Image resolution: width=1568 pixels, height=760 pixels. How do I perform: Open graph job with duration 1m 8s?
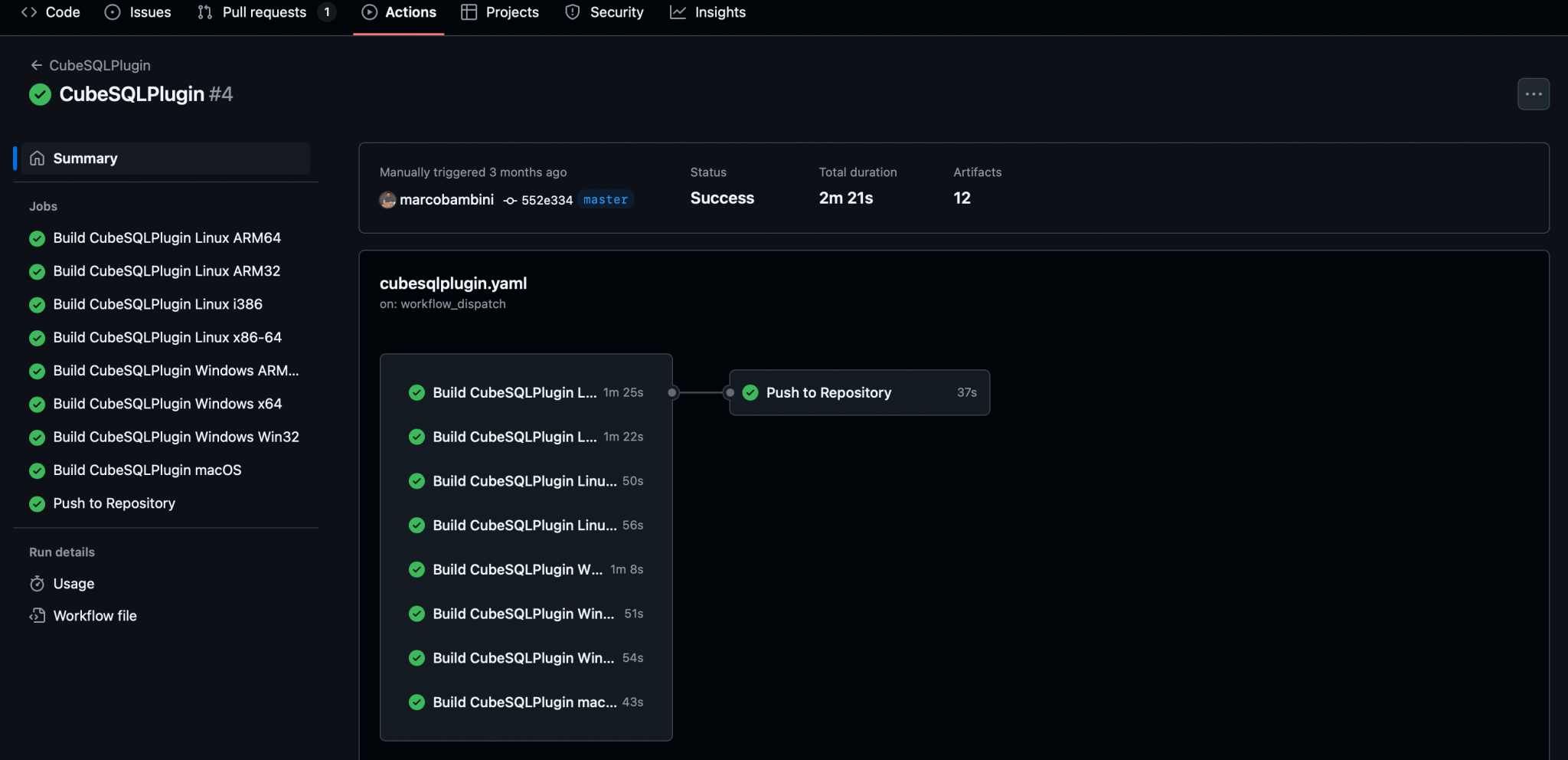point(526,569)
